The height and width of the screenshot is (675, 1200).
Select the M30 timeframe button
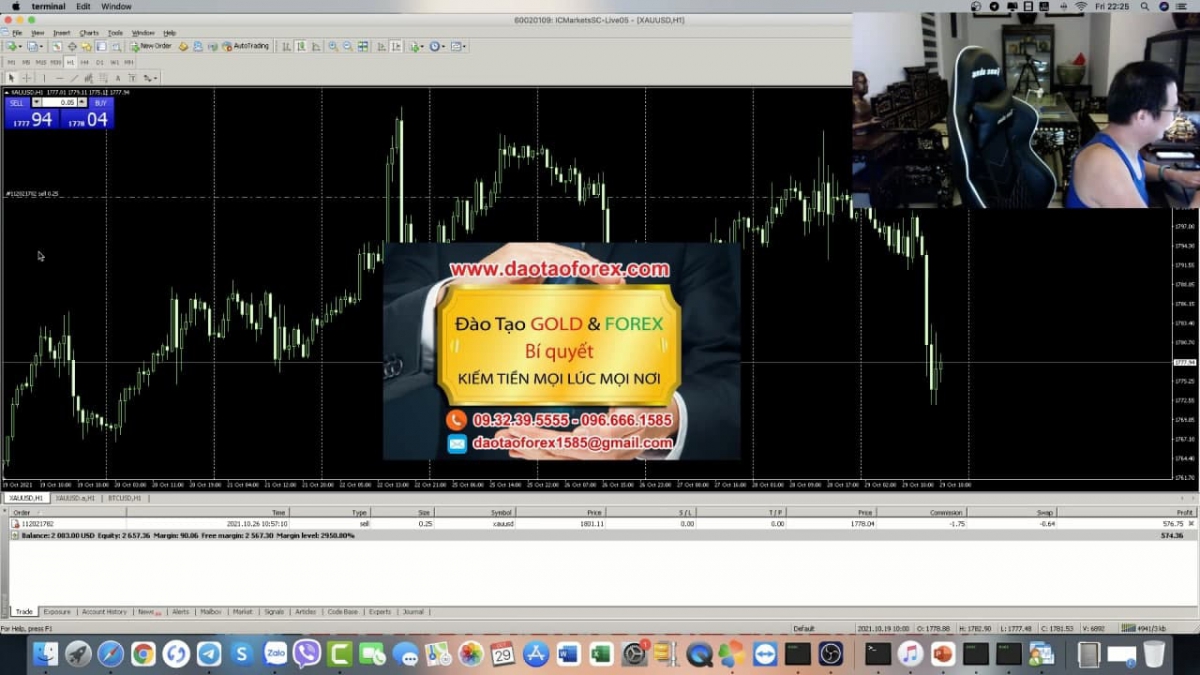(56, 62)
